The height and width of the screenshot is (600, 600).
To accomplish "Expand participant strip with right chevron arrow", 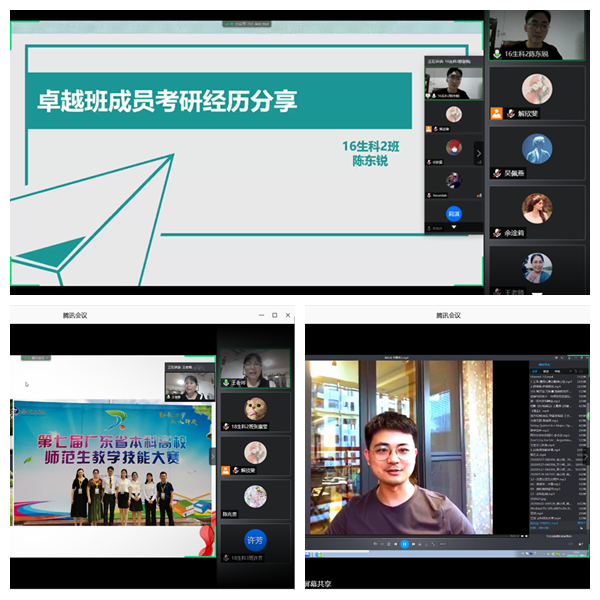I will click(x=478, y=153).
